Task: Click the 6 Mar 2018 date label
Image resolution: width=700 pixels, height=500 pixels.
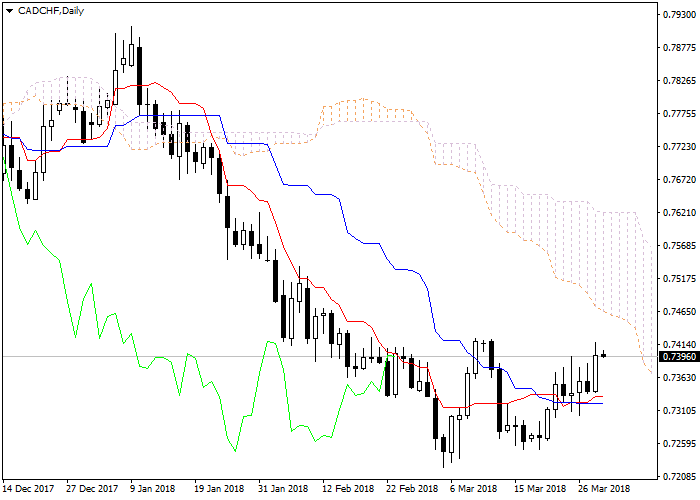Action: (x=474, y=488)
